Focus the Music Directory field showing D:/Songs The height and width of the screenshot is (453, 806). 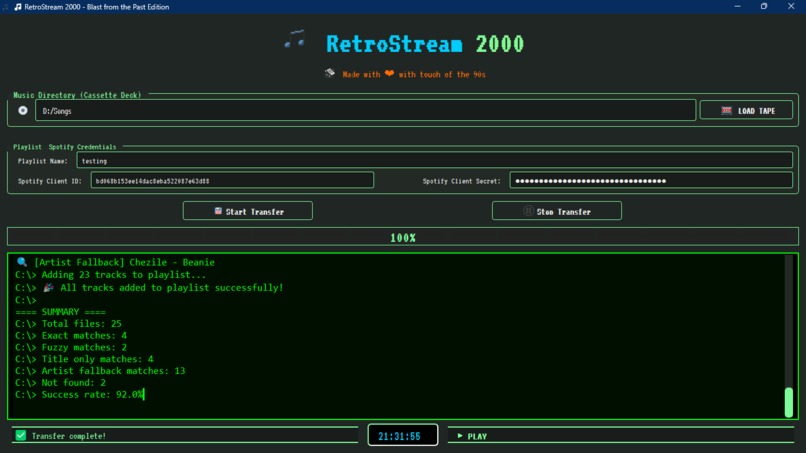point(365,111)
